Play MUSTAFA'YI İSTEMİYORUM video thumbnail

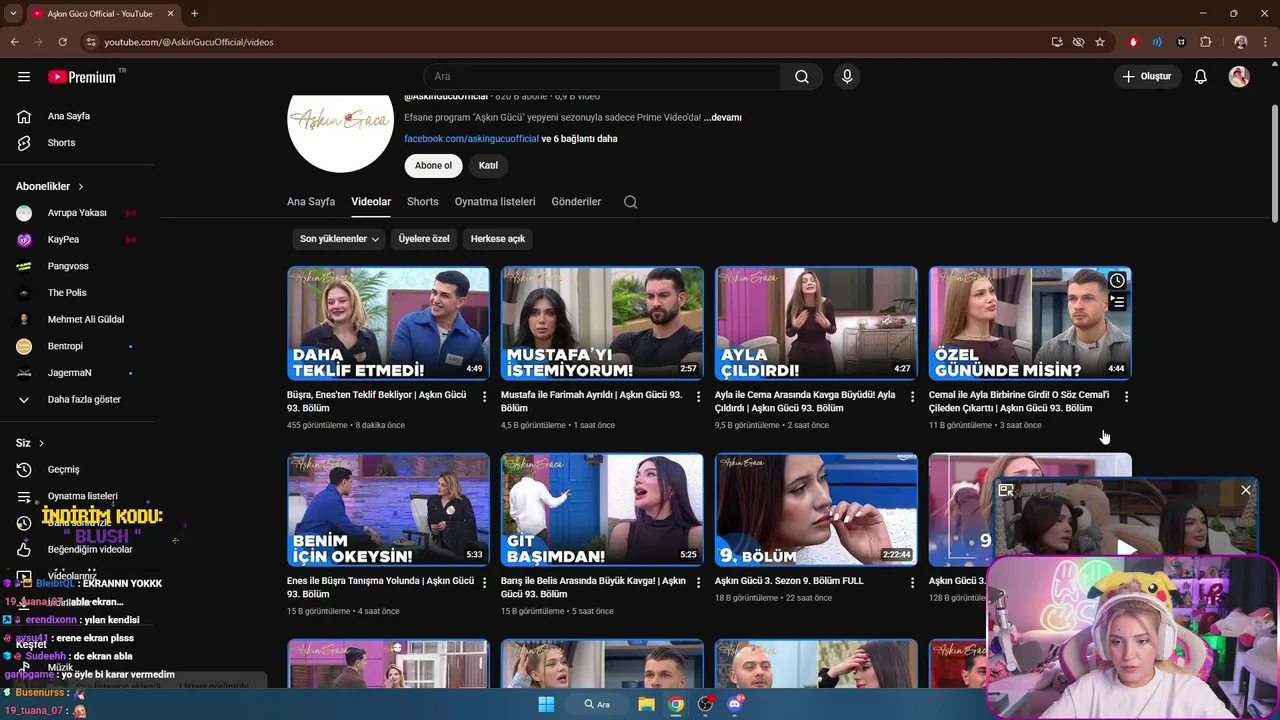coord(602,323)
